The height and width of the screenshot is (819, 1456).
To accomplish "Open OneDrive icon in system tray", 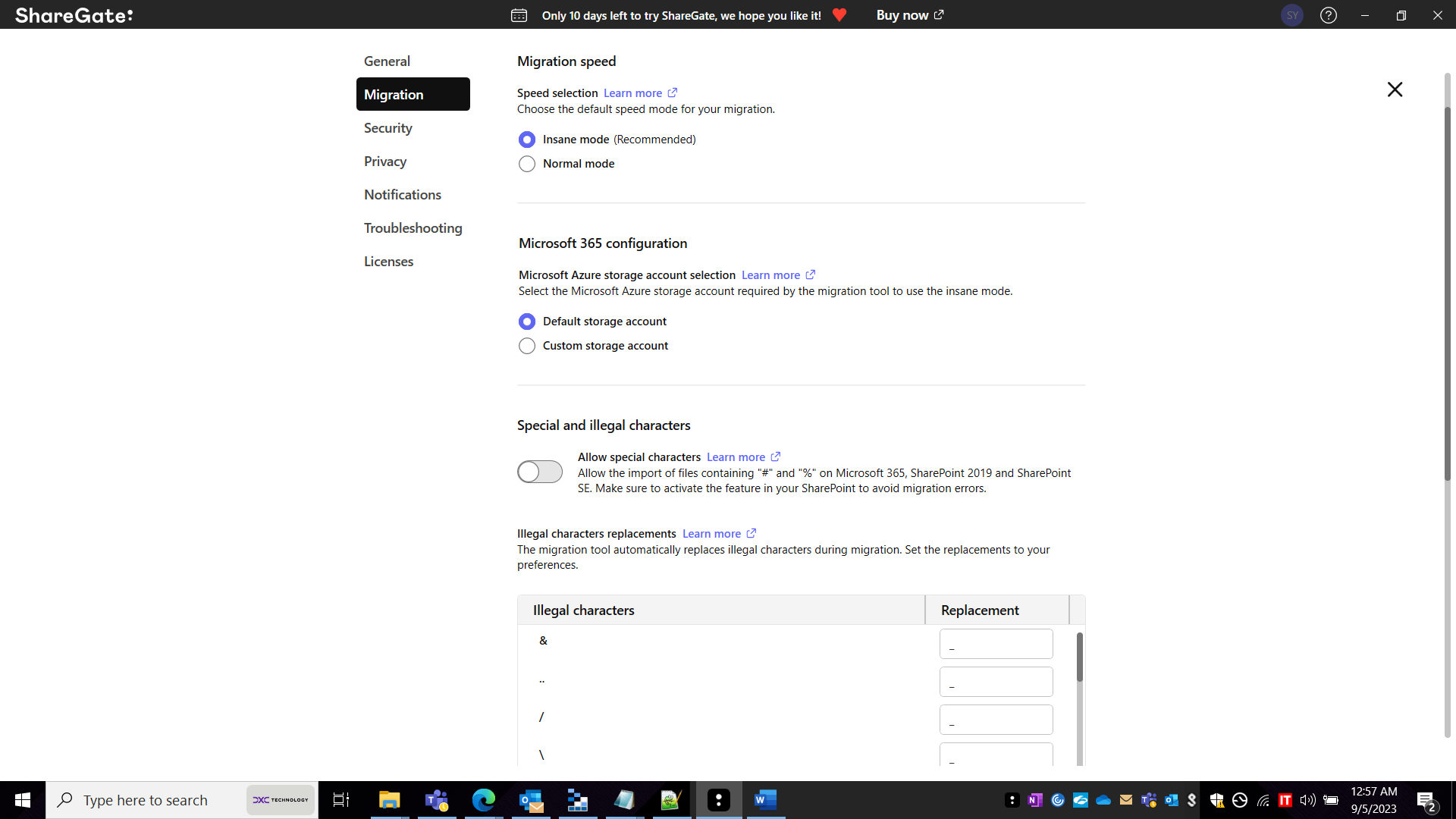I will click(1103, 800).
